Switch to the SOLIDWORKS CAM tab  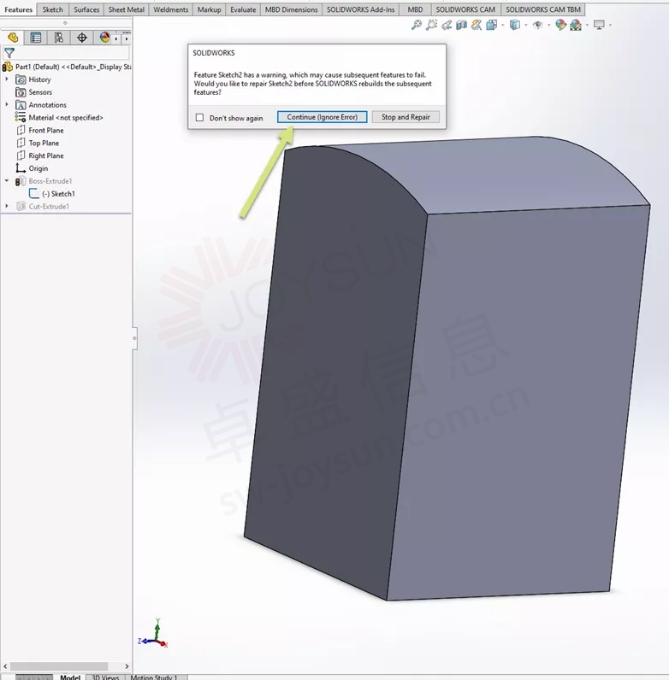pyautogui.click(x=465, y=10)
